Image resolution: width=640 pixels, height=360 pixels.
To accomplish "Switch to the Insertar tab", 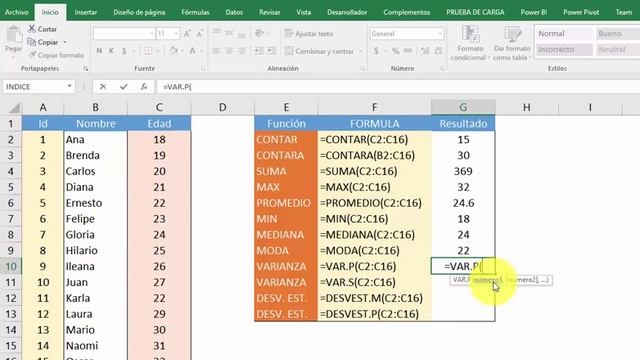I will (x=86, y=12).
